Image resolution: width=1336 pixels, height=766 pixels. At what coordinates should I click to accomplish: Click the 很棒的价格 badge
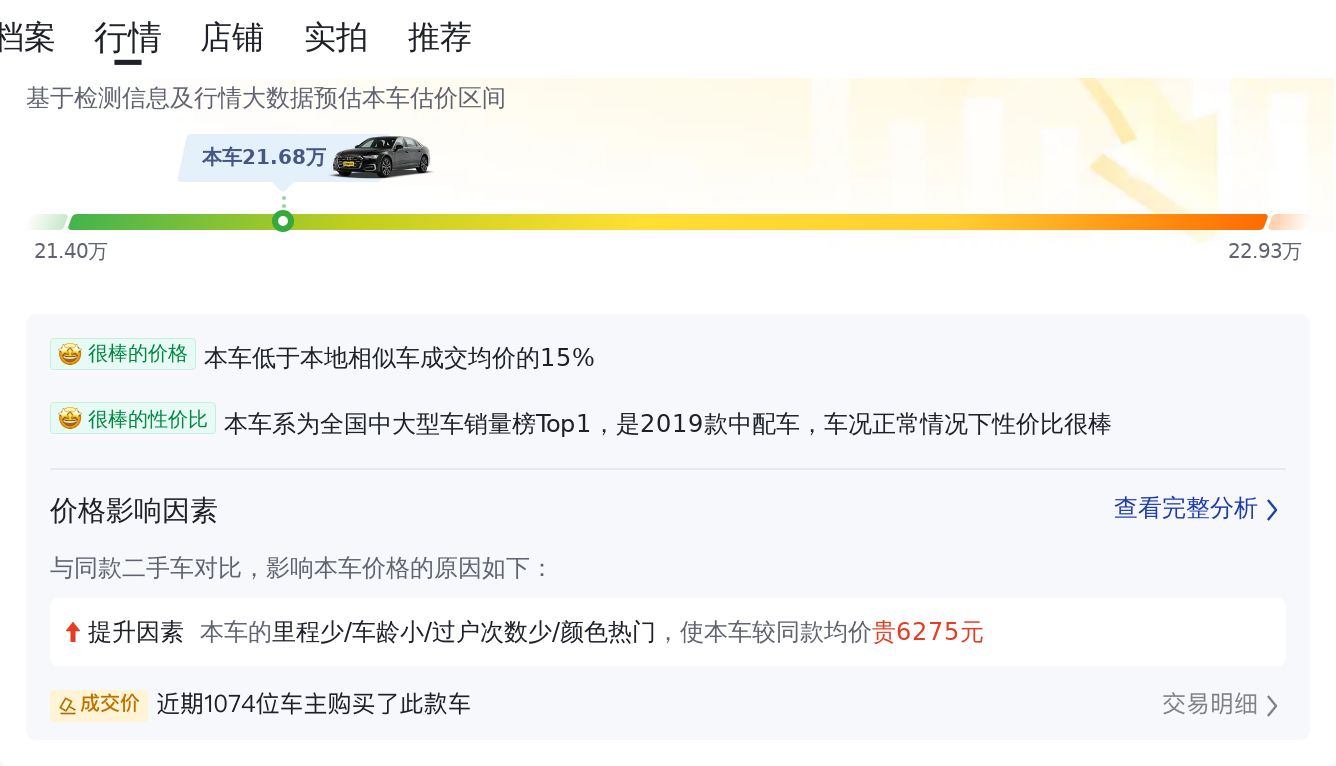[123, 354]
